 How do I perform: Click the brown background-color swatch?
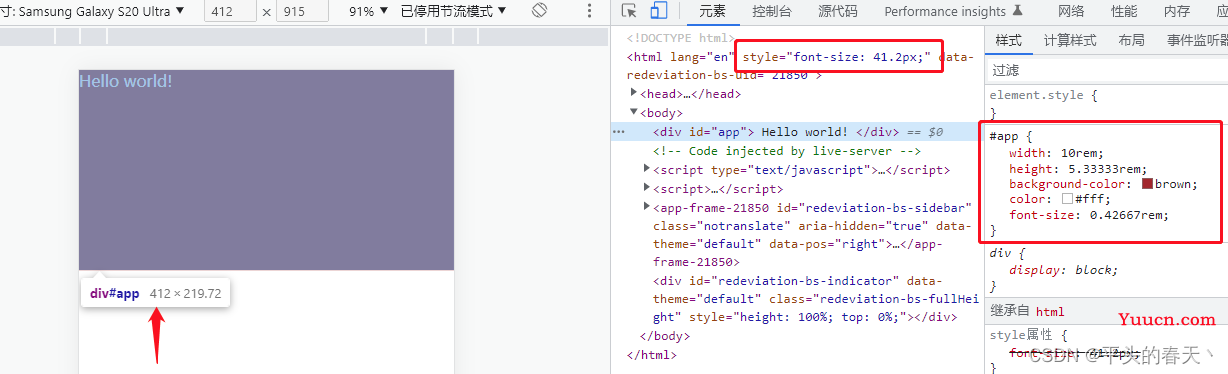[x=1148, y=184]
